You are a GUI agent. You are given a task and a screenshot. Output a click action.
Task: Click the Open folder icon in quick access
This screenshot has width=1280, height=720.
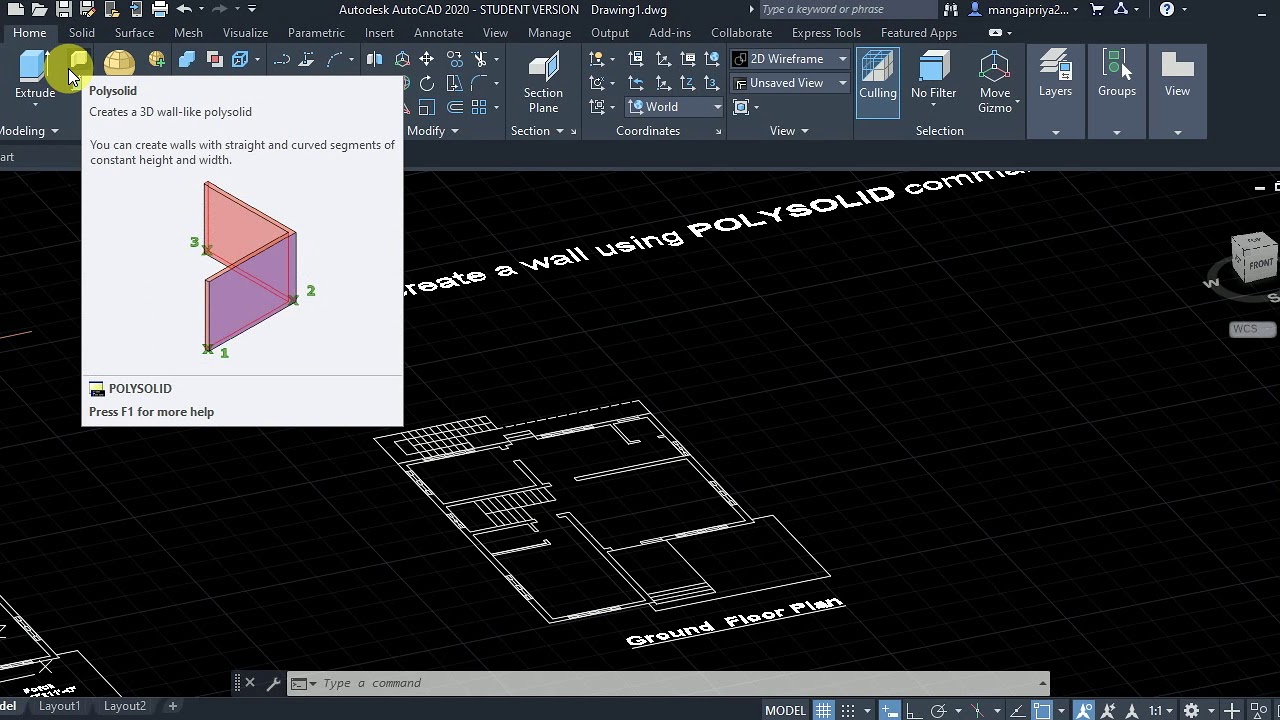tap(39, 10)
